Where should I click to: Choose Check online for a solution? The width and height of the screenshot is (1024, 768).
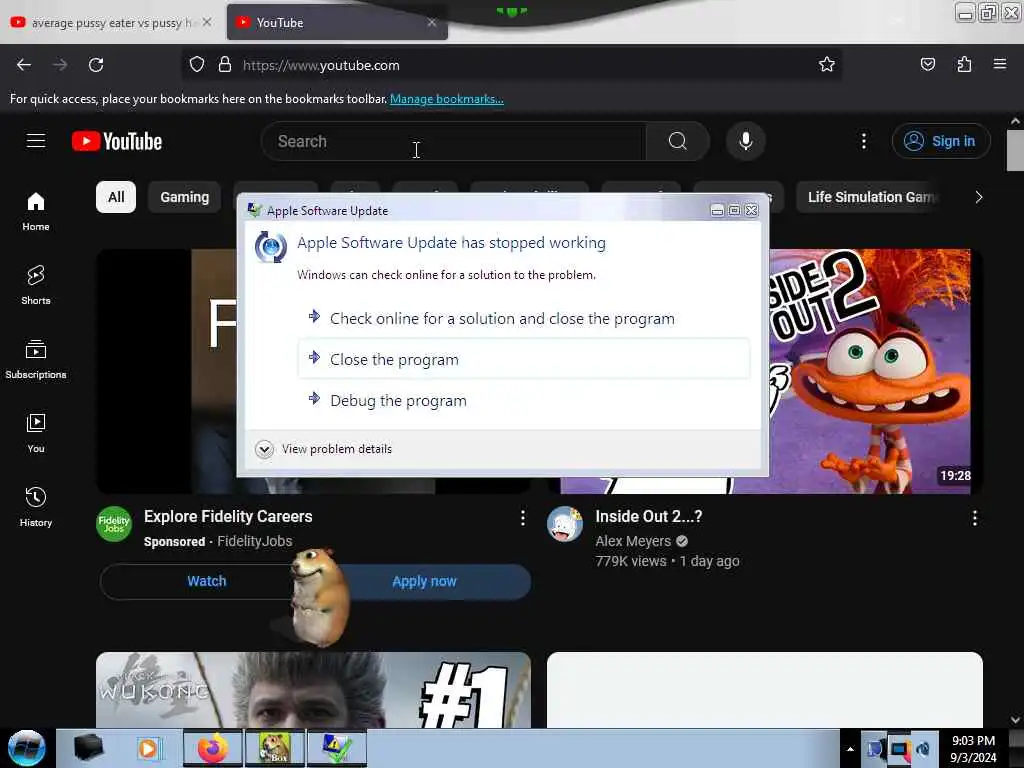tap(524, 319)
